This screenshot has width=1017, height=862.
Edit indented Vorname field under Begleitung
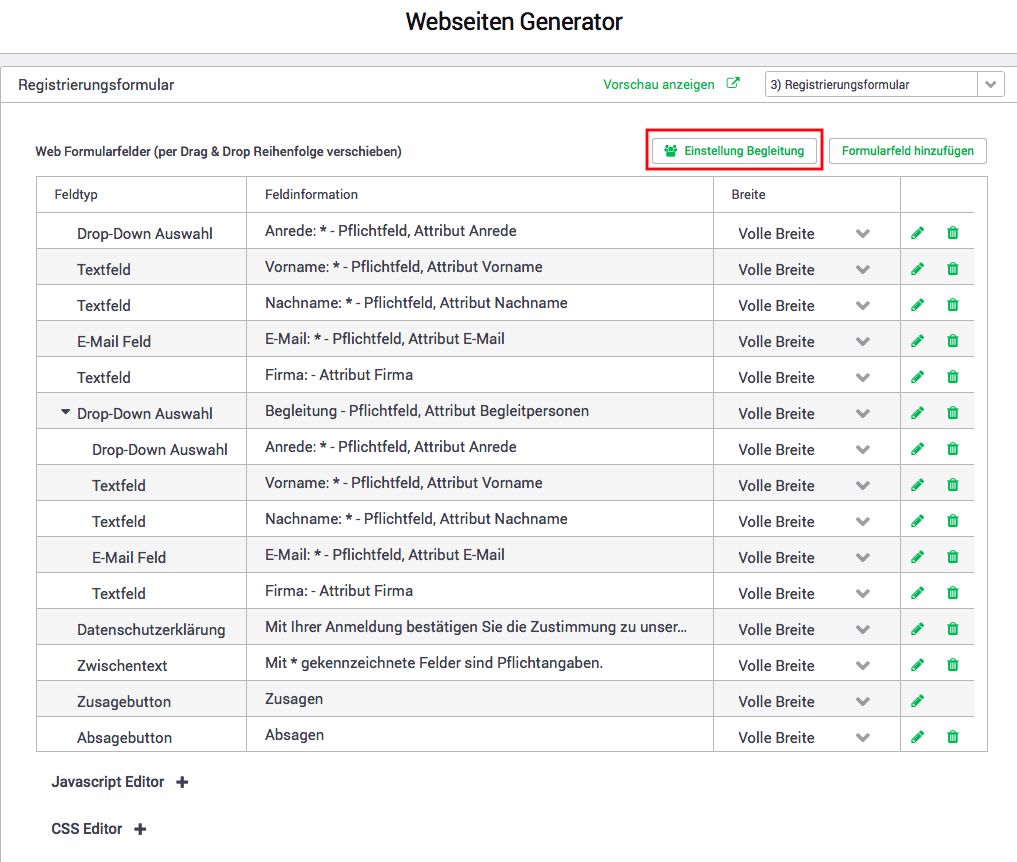point(917,485)
